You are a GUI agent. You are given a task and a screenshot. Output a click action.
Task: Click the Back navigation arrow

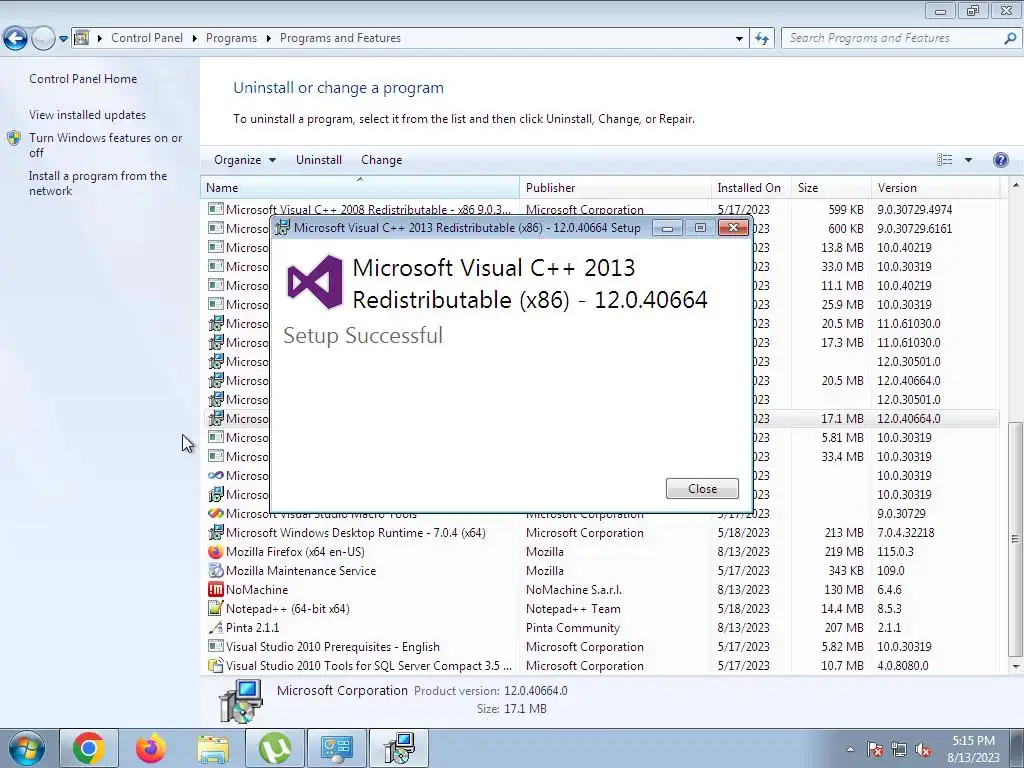pos(15,39)
